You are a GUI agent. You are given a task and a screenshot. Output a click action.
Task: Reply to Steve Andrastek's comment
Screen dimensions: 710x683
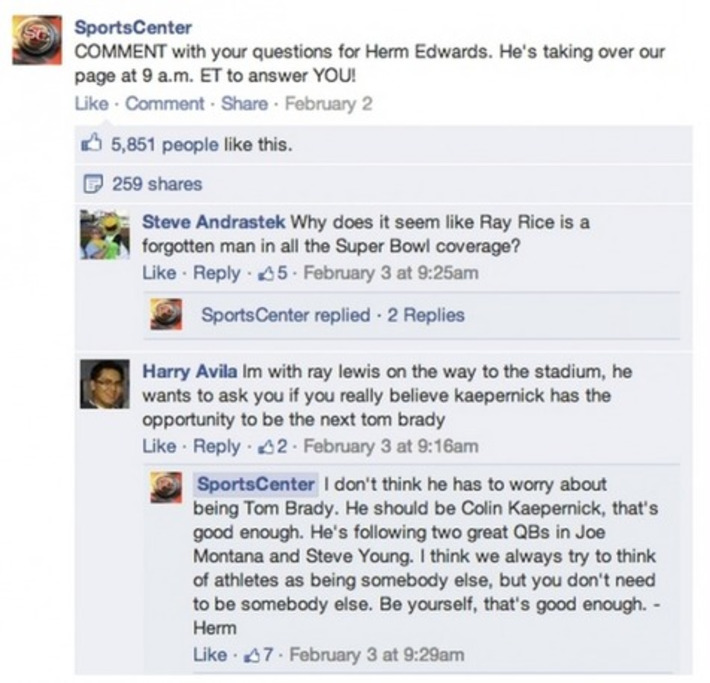215,273
